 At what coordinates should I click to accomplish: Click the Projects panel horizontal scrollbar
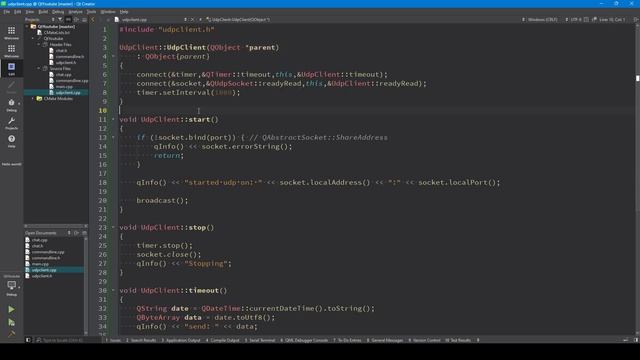tap(56, 226)
